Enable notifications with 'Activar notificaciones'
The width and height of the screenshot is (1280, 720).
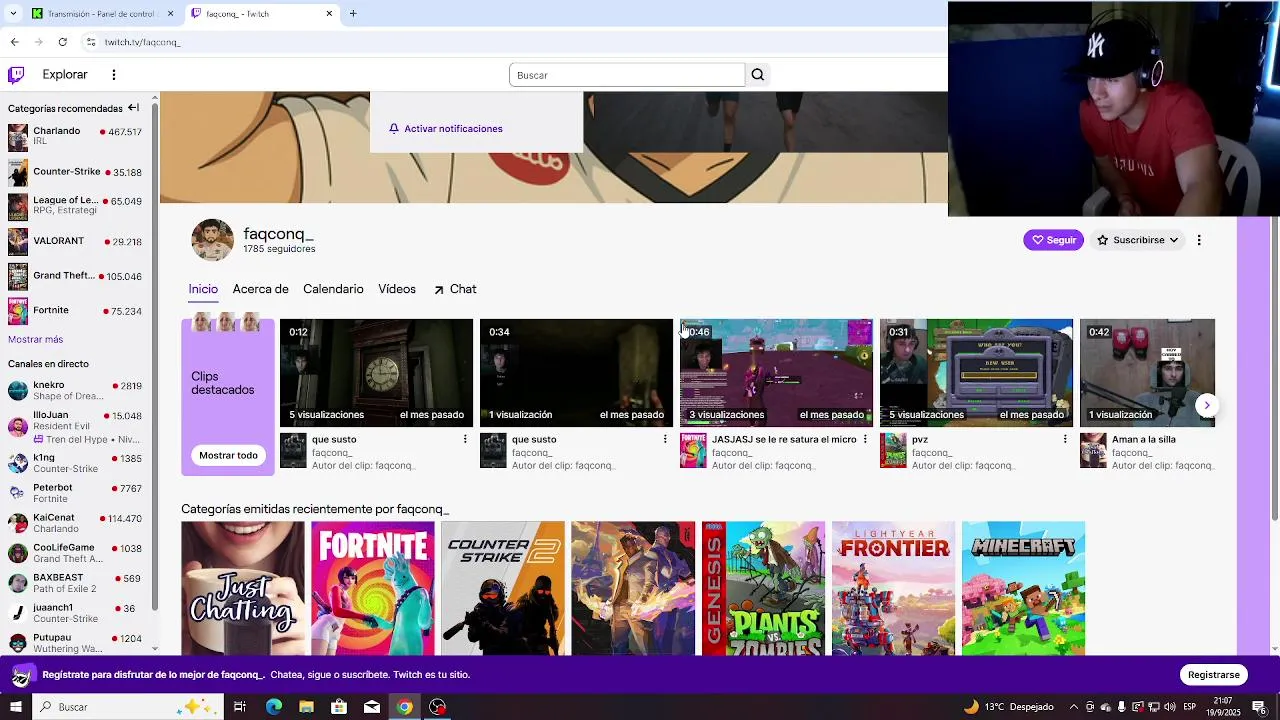(446, 129)
